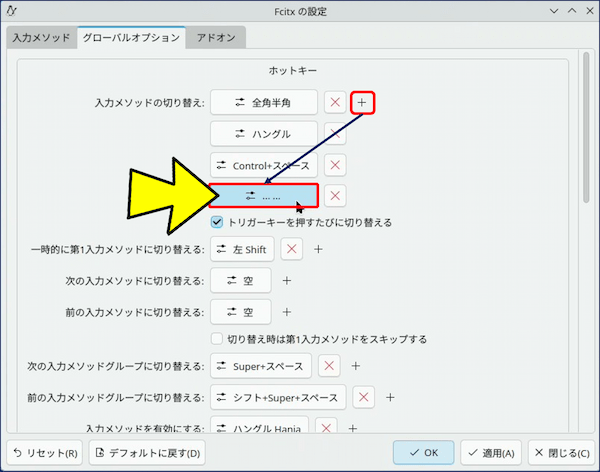Screen dimensions: 600x472
Task: Delete the 左 Shift hotkey binding
Action: click(290, 249)
